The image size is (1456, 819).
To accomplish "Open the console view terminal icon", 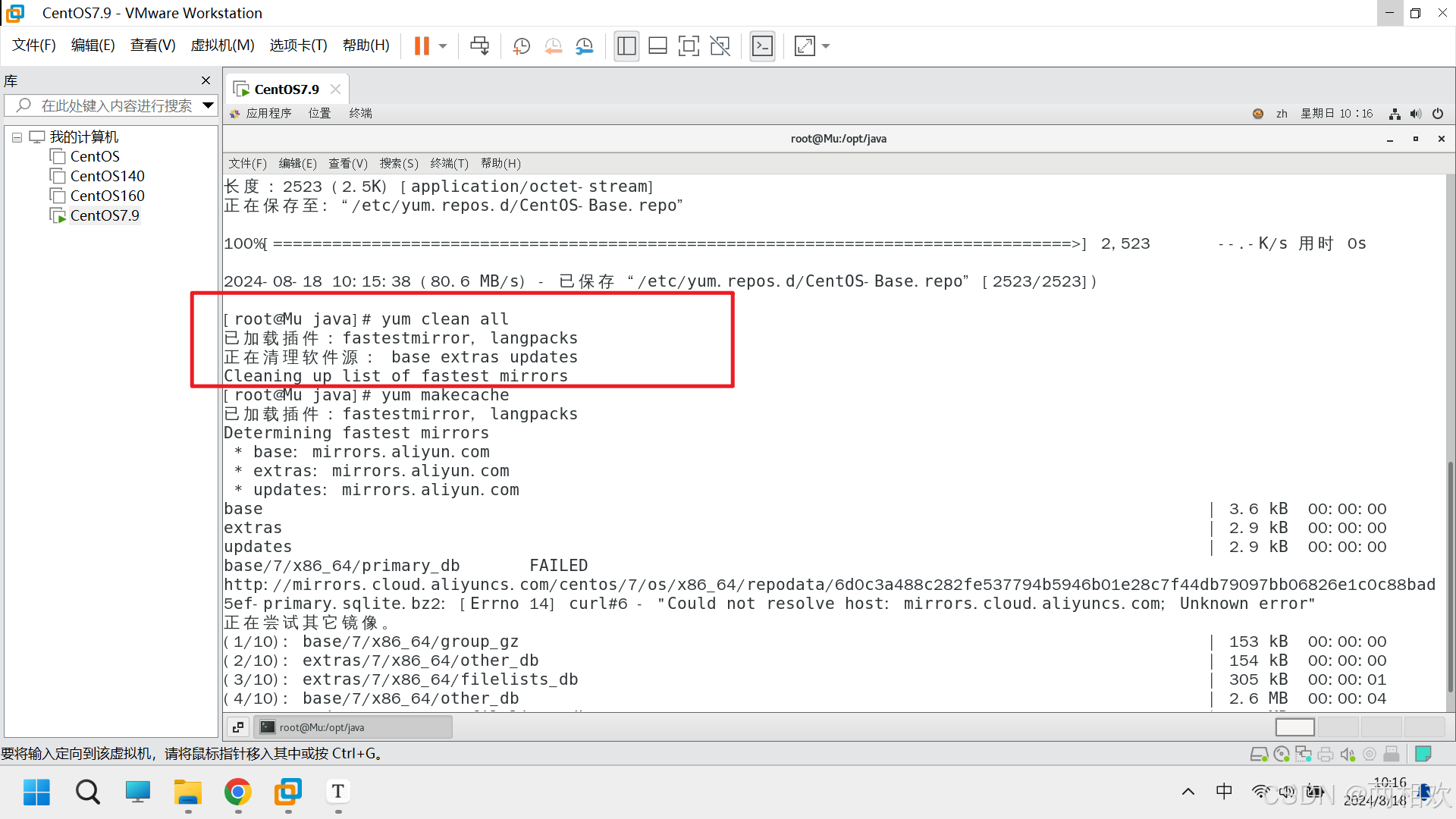I will tap(762, 46).
